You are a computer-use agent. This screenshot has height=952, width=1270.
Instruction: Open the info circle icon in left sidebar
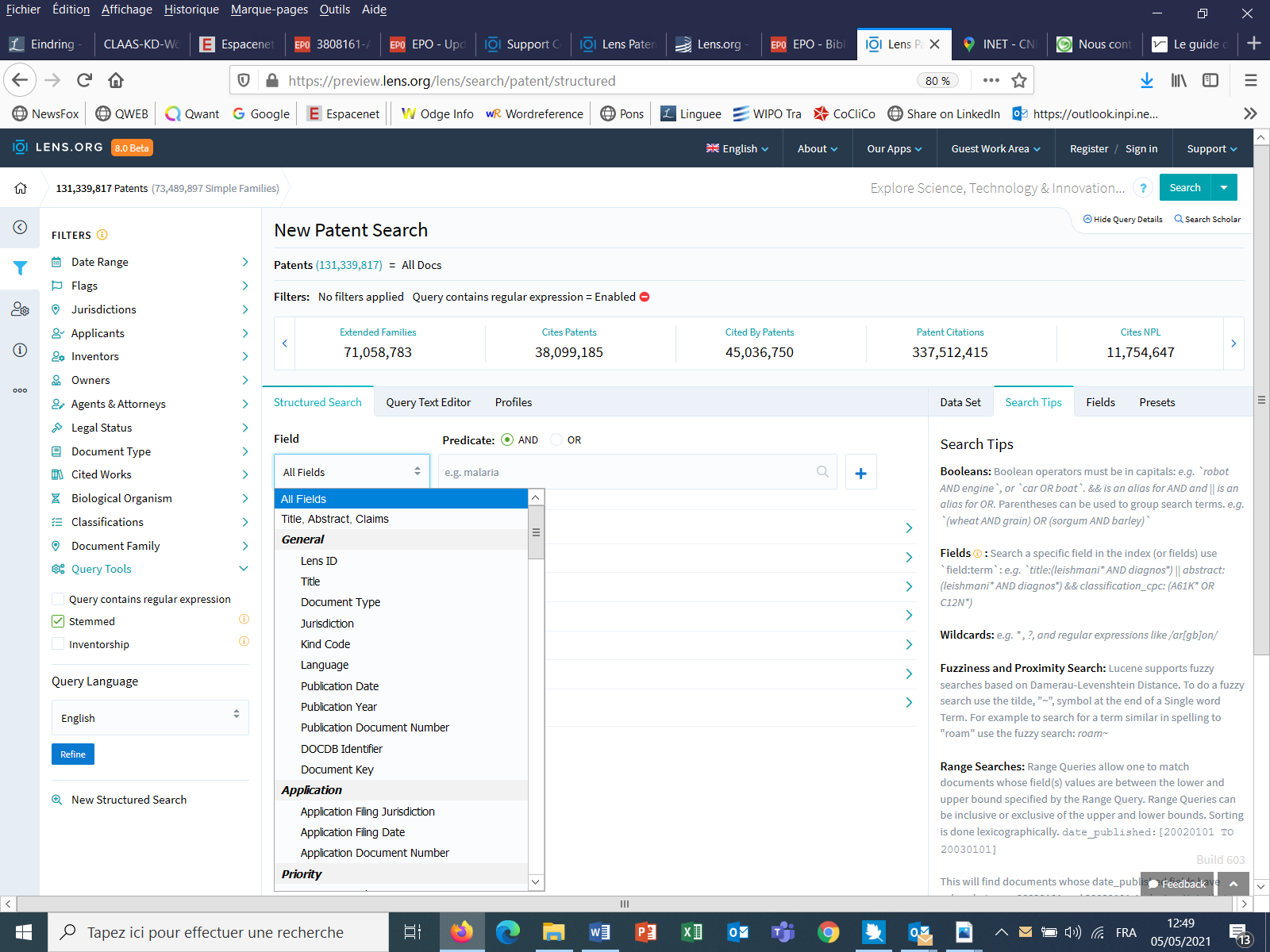pos(20,350)
